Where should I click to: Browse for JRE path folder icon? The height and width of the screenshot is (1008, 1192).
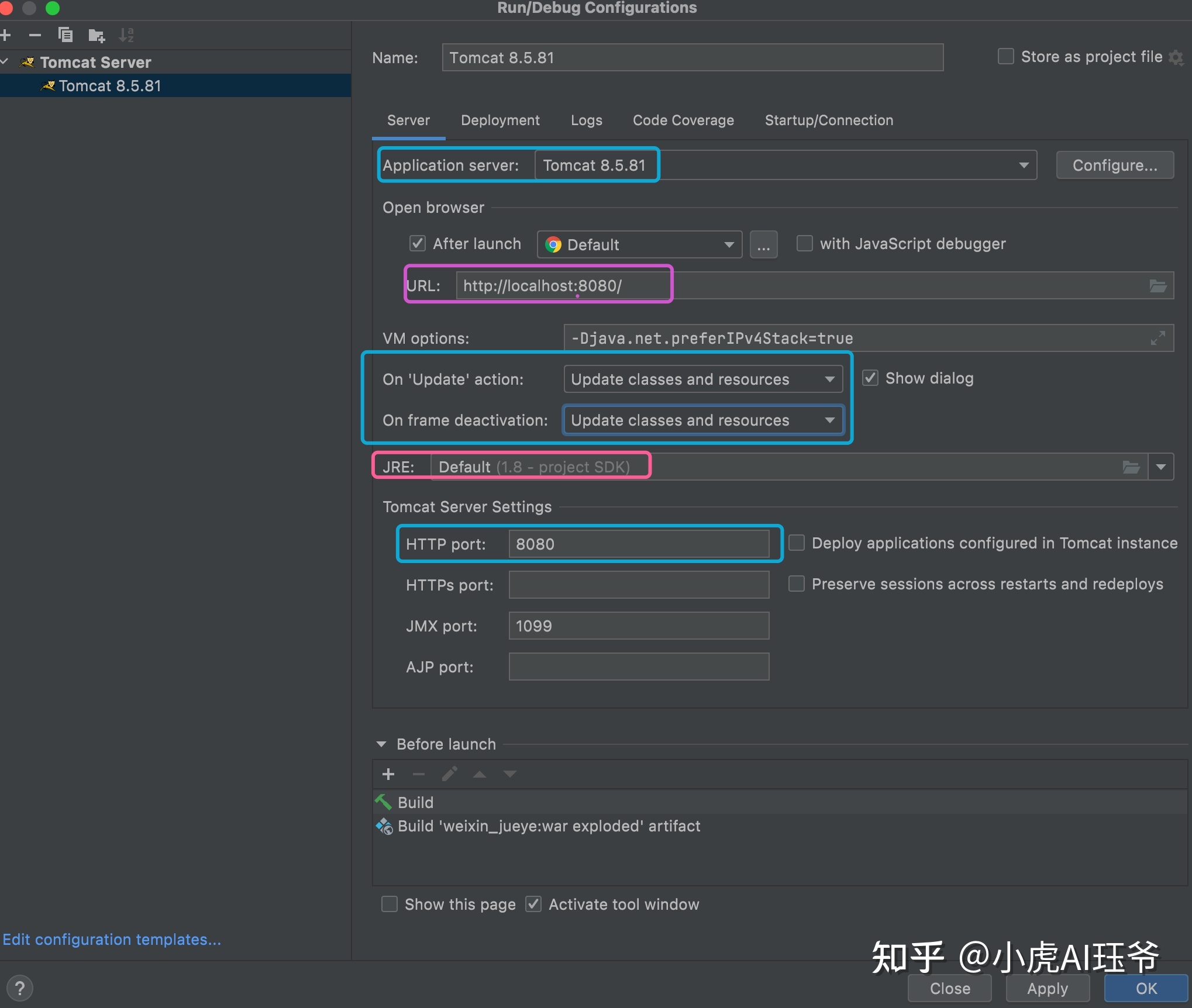click(x=1131, y=467)
